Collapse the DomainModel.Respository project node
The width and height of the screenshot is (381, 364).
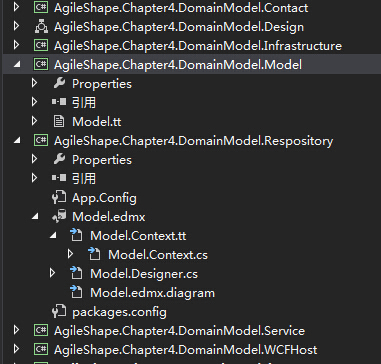click(17, 141)
